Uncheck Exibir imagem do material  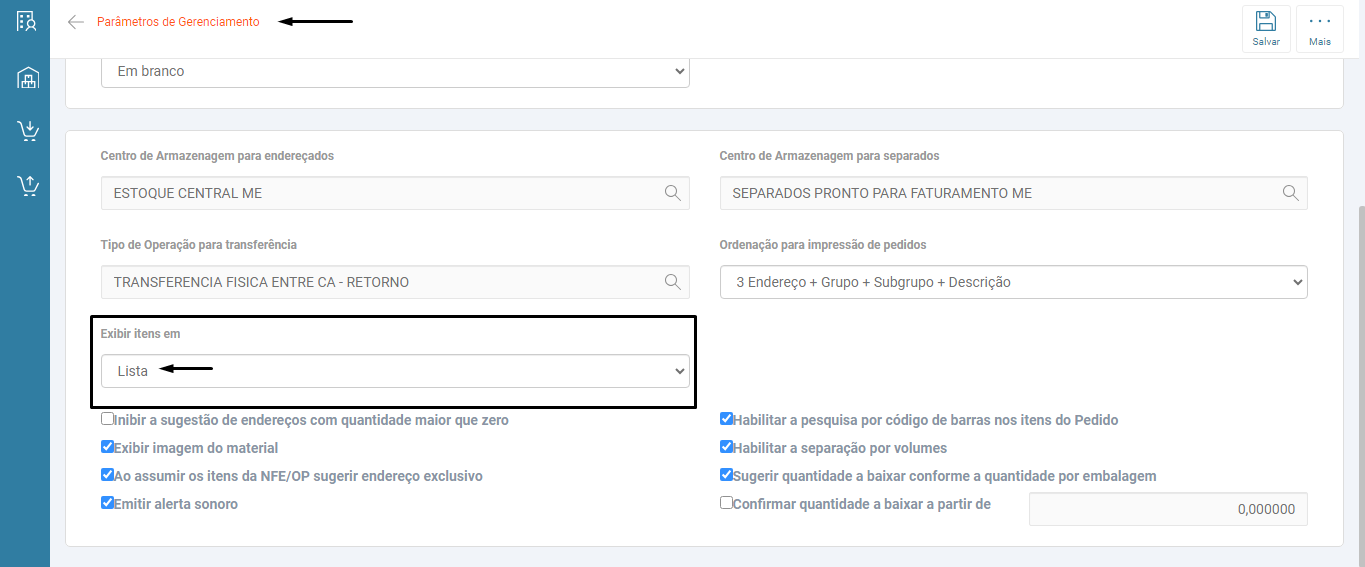(x=108, y=447)
